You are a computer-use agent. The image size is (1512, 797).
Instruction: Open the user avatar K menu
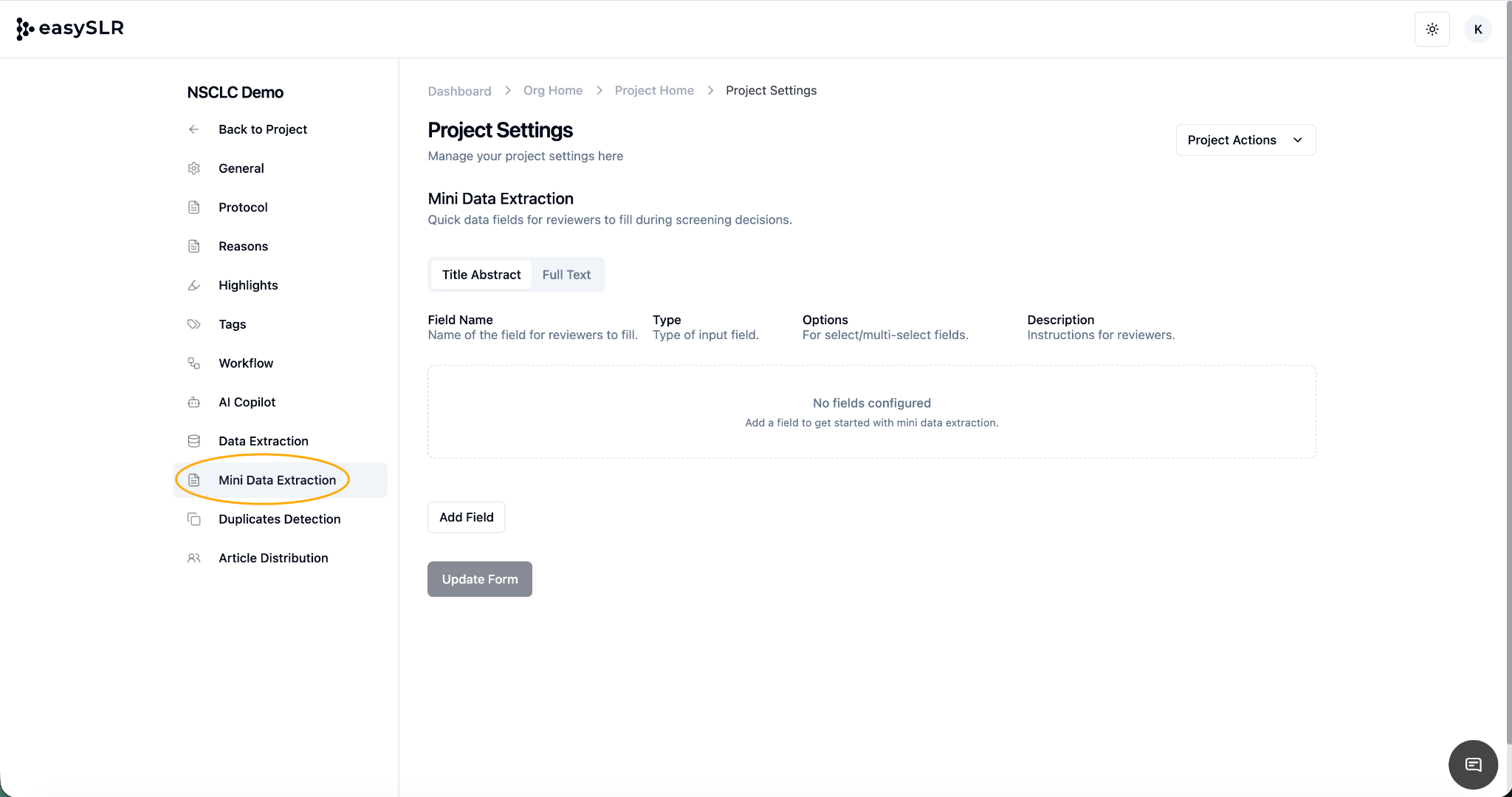tap(1477, 30)
